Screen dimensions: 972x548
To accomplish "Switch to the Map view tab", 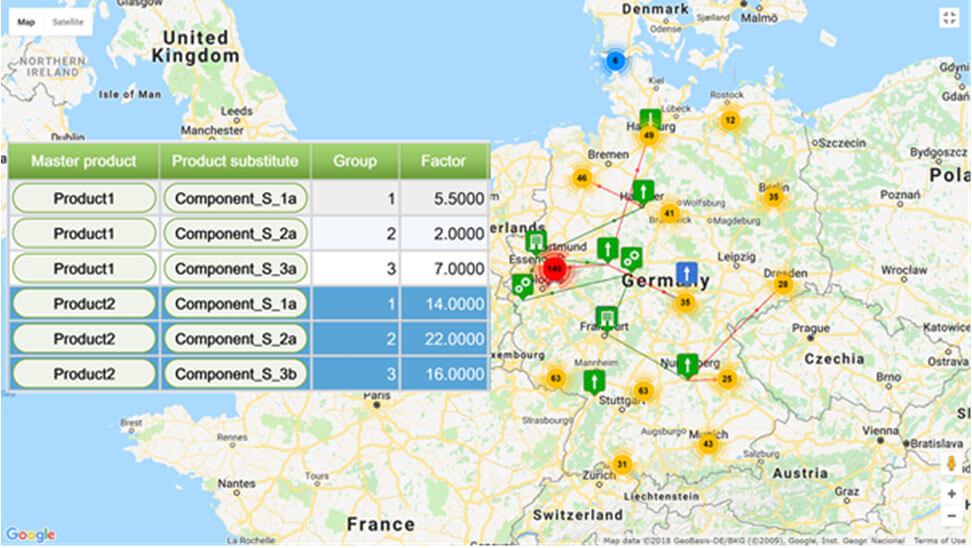I will click(x=26, y=22).
